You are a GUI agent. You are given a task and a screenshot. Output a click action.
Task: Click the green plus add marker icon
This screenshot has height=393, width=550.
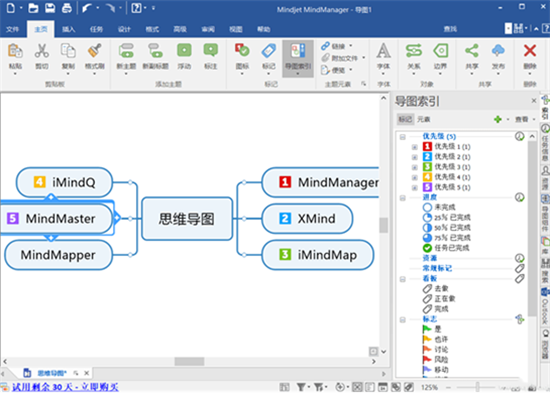pos(497,120)
